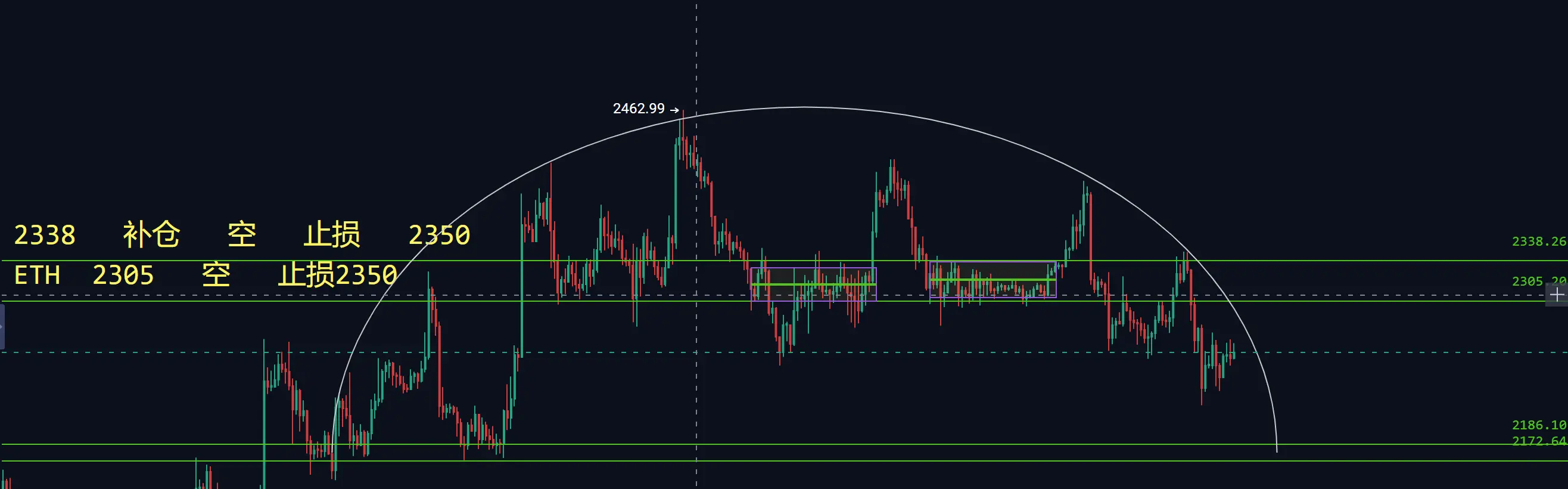Open the collapsed panel handle on the left edge
The height and width of the screenshot is (489, 1568).
coord(2,327)
